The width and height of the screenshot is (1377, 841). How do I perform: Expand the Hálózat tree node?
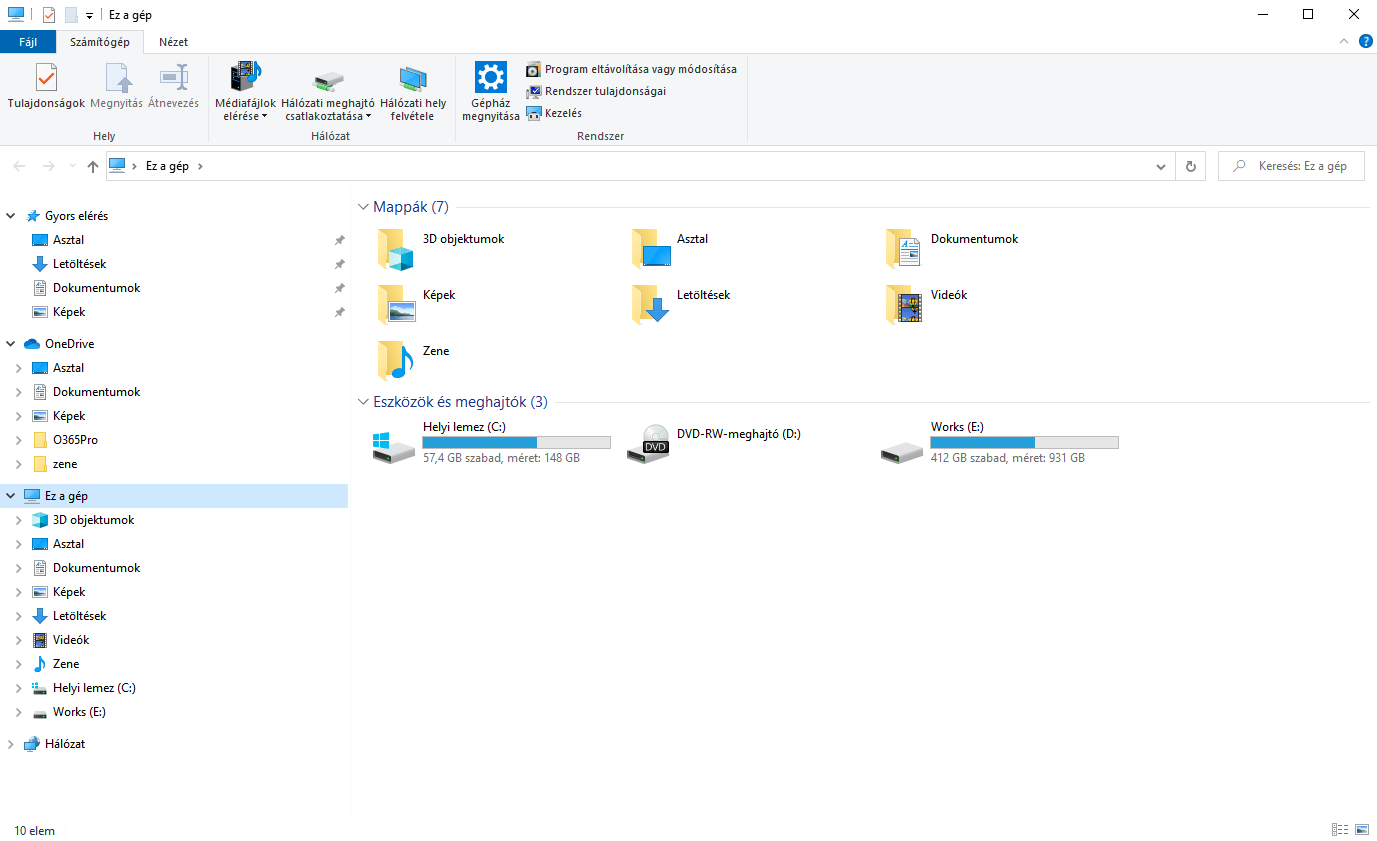pos(10,744)
